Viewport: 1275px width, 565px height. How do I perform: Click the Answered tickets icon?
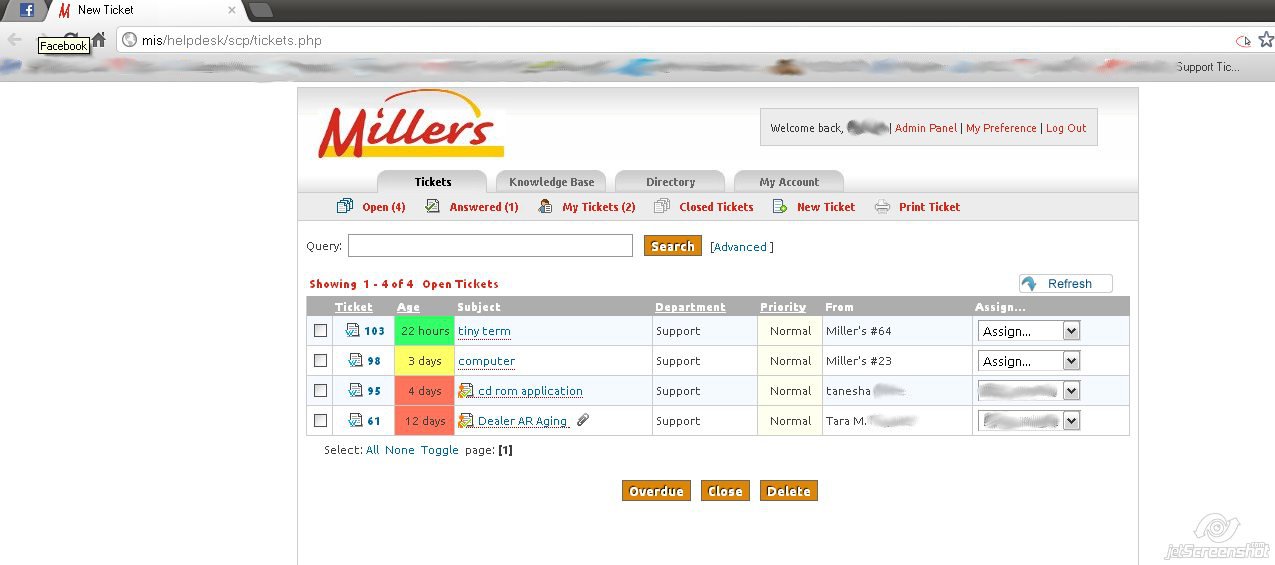(432, 206)
